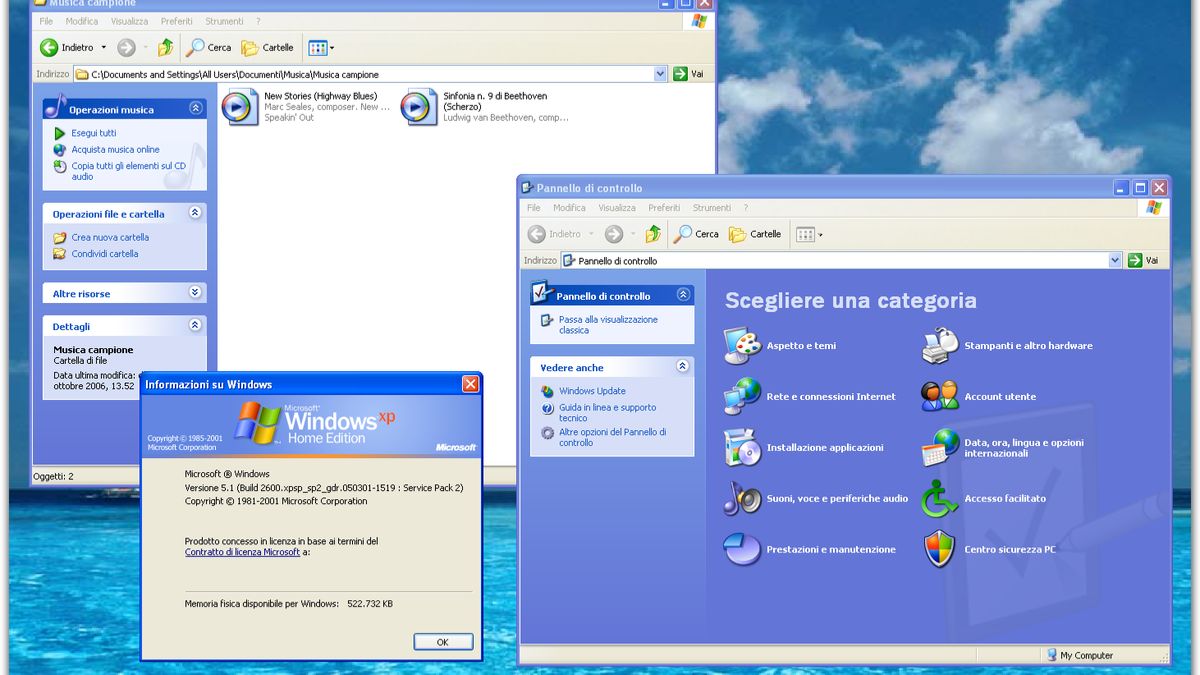Click Crea nuova cartella link

110,237
